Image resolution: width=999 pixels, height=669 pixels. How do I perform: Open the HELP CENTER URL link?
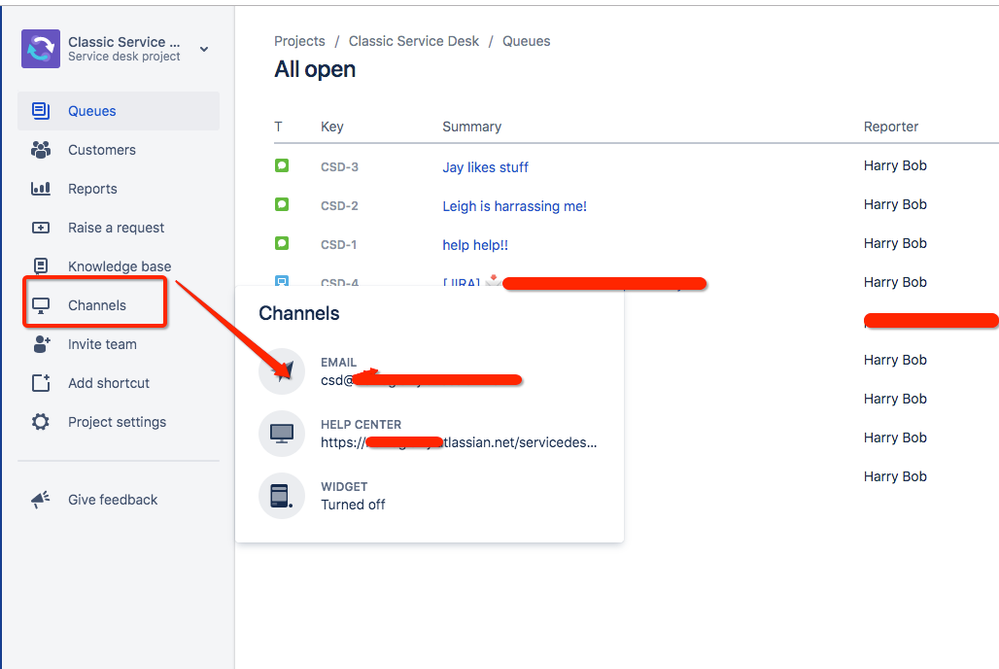tap(459, 443)
